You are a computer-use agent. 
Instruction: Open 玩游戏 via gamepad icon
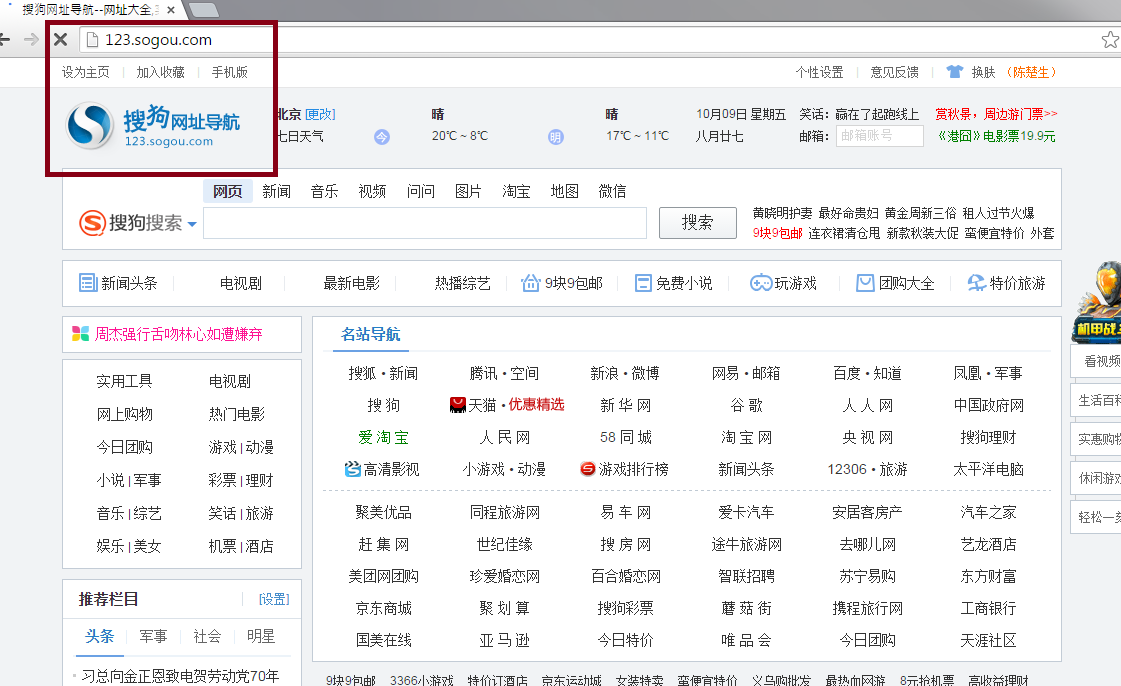760,283
